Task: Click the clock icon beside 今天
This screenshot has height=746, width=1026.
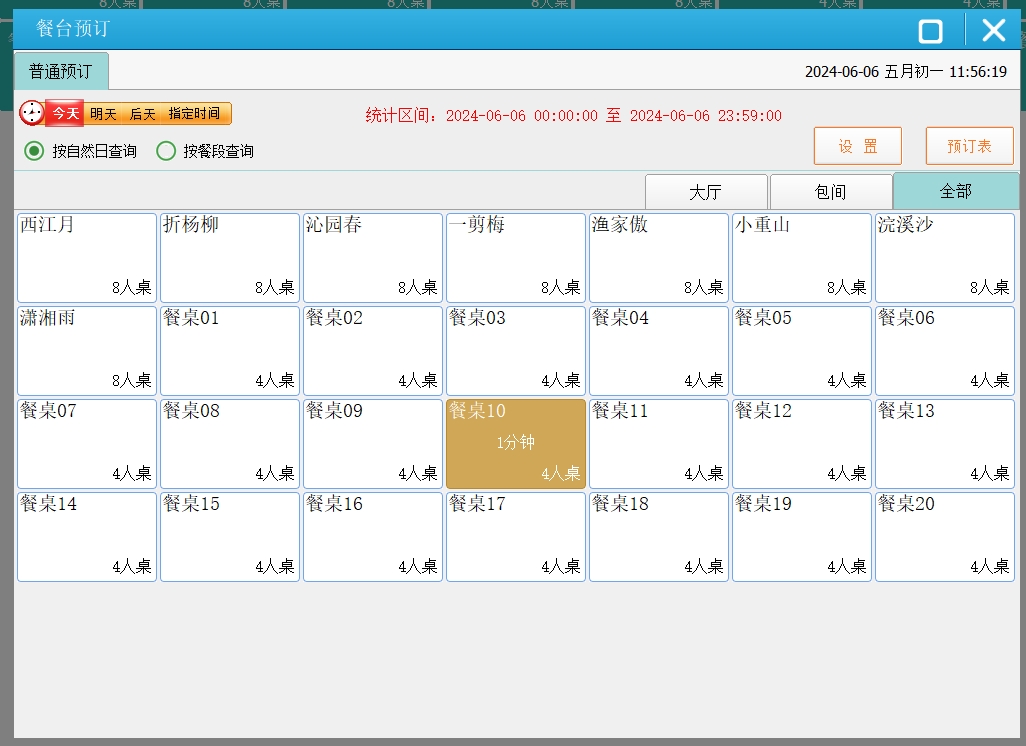Action: click(x=32, y=113)
